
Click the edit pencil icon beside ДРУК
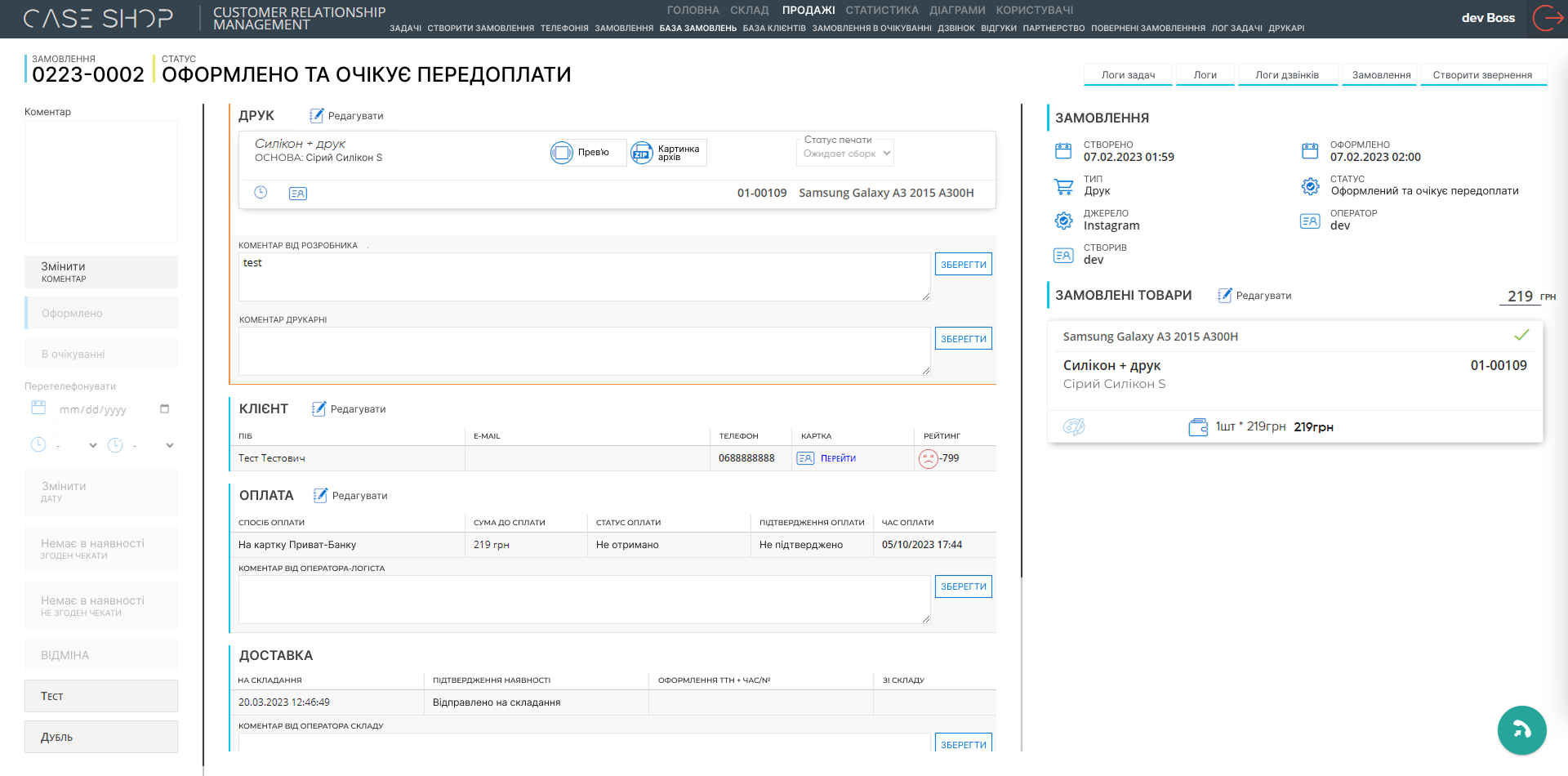pyautogui.click(x=317, y=115)
